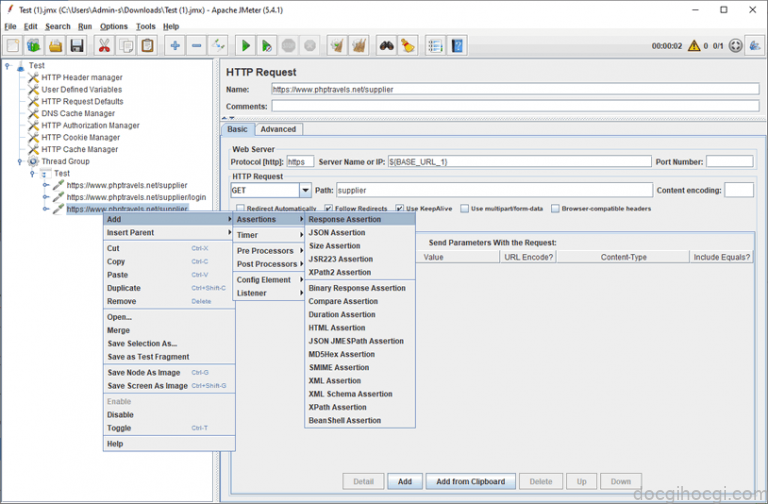This screenshot has width=768, height=504.
Task: Select User Defined Variables tree item
Action: pos(81,90)
